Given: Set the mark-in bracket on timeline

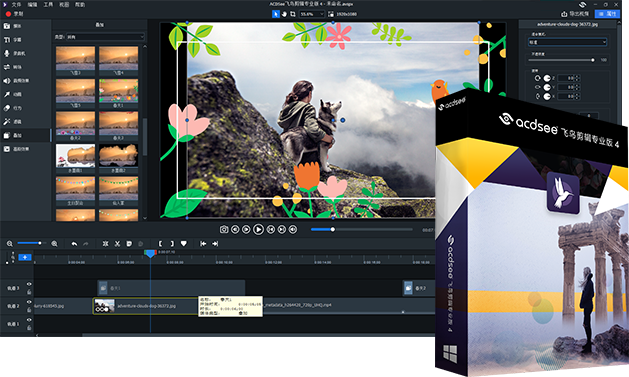Looking at the screenshot, I should coord(160,243).
